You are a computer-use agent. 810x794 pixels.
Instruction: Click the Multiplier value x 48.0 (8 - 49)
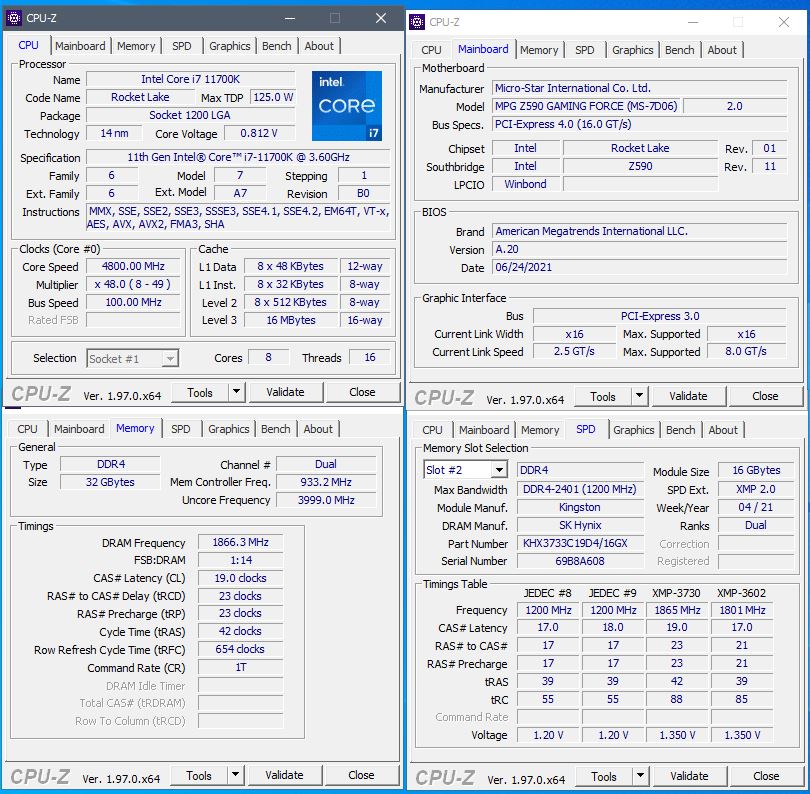(133, 284)
